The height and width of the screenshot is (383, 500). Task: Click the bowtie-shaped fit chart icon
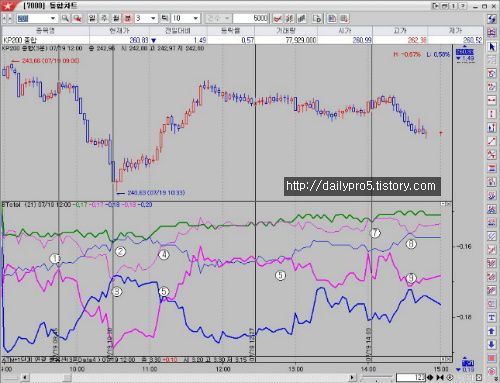[440, 378]
